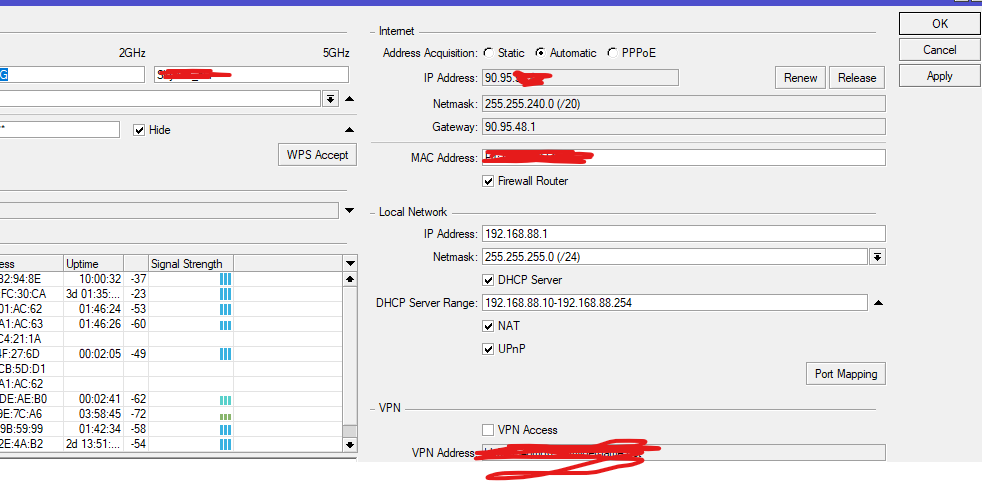982x481 pixels.
Task: Click WPS Accept button
Action: click(x=317, y=154)
